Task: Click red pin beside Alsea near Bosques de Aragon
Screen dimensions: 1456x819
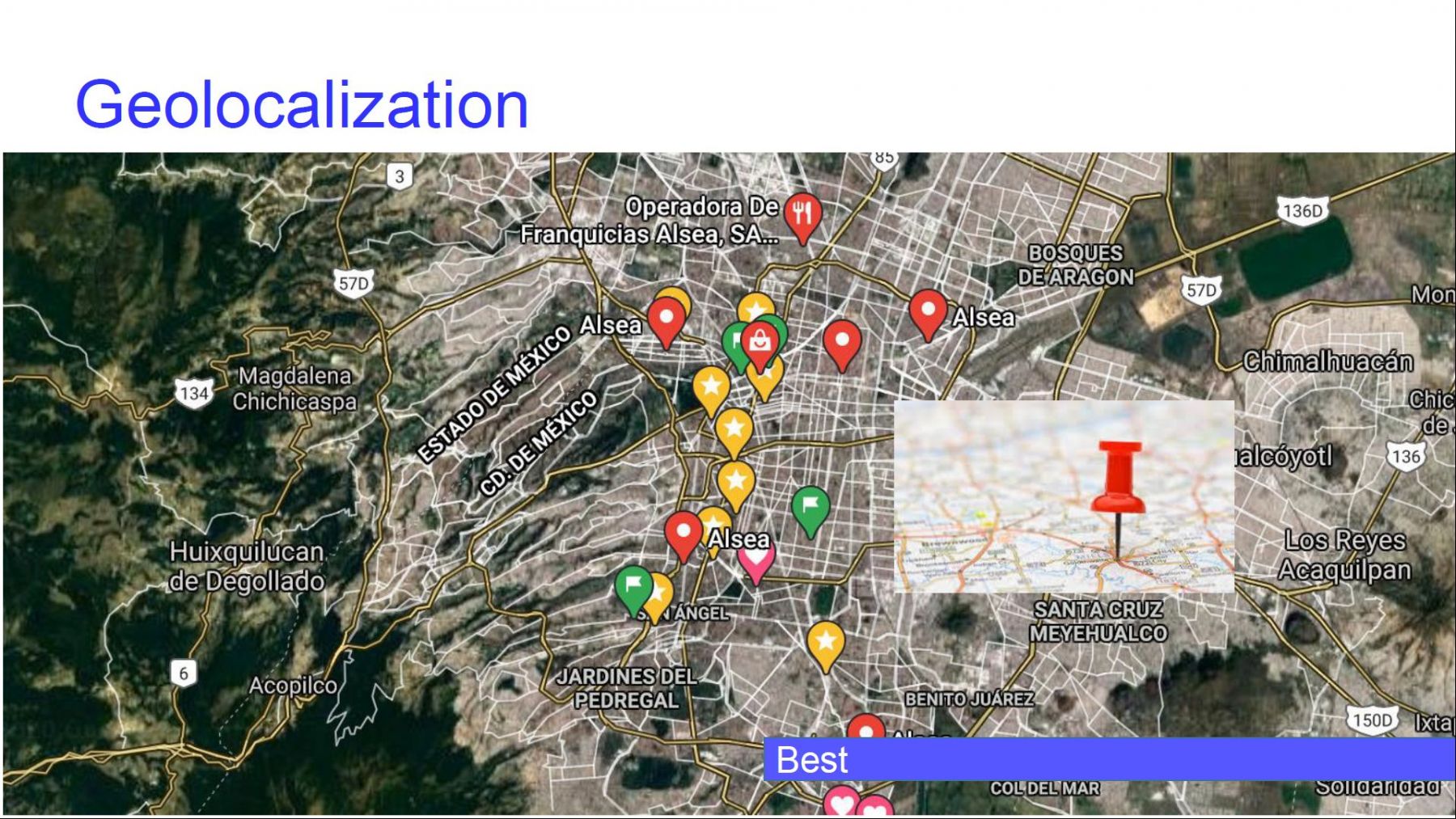Action: click(928, 313)
